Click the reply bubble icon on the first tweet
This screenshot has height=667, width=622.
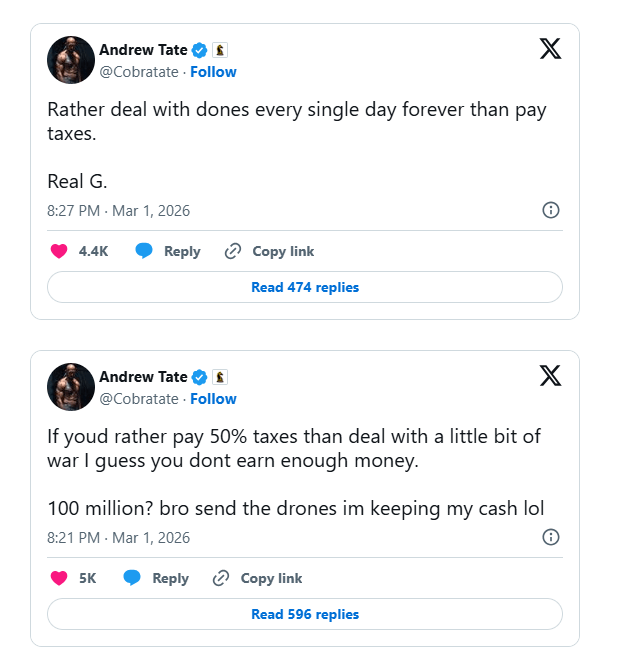(x=144, y=251)
